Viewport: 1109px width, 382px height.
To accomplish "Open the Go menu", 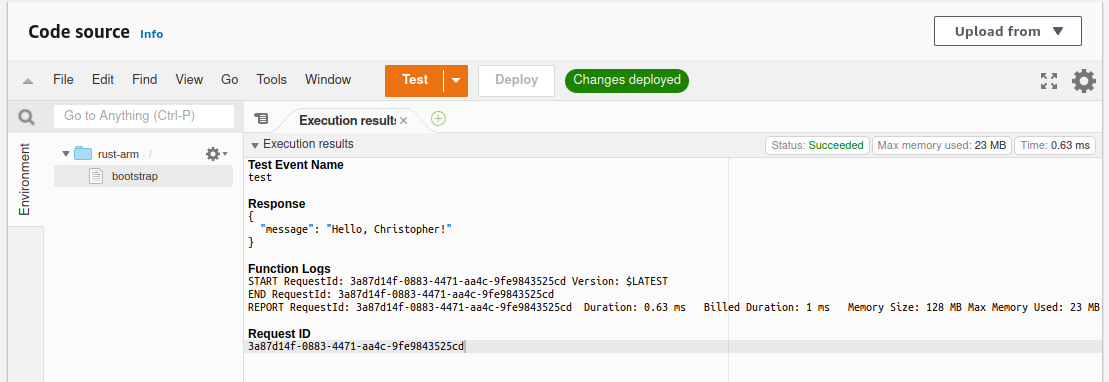I will [229, 80].
